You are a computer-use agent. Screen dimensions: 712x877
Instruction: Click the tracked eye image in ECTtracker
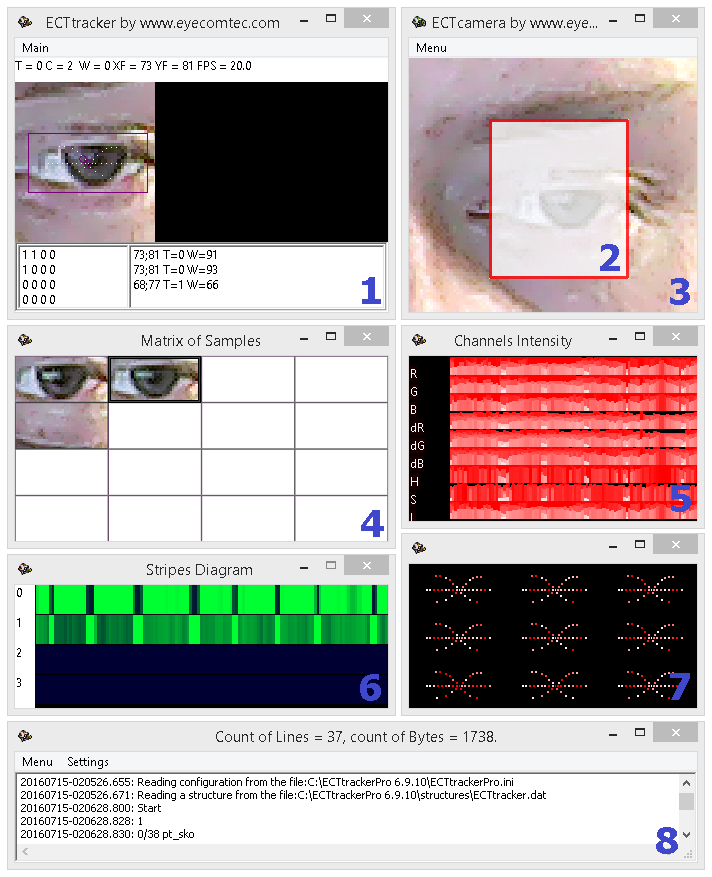pyautogui.click(x=85, y=162)
